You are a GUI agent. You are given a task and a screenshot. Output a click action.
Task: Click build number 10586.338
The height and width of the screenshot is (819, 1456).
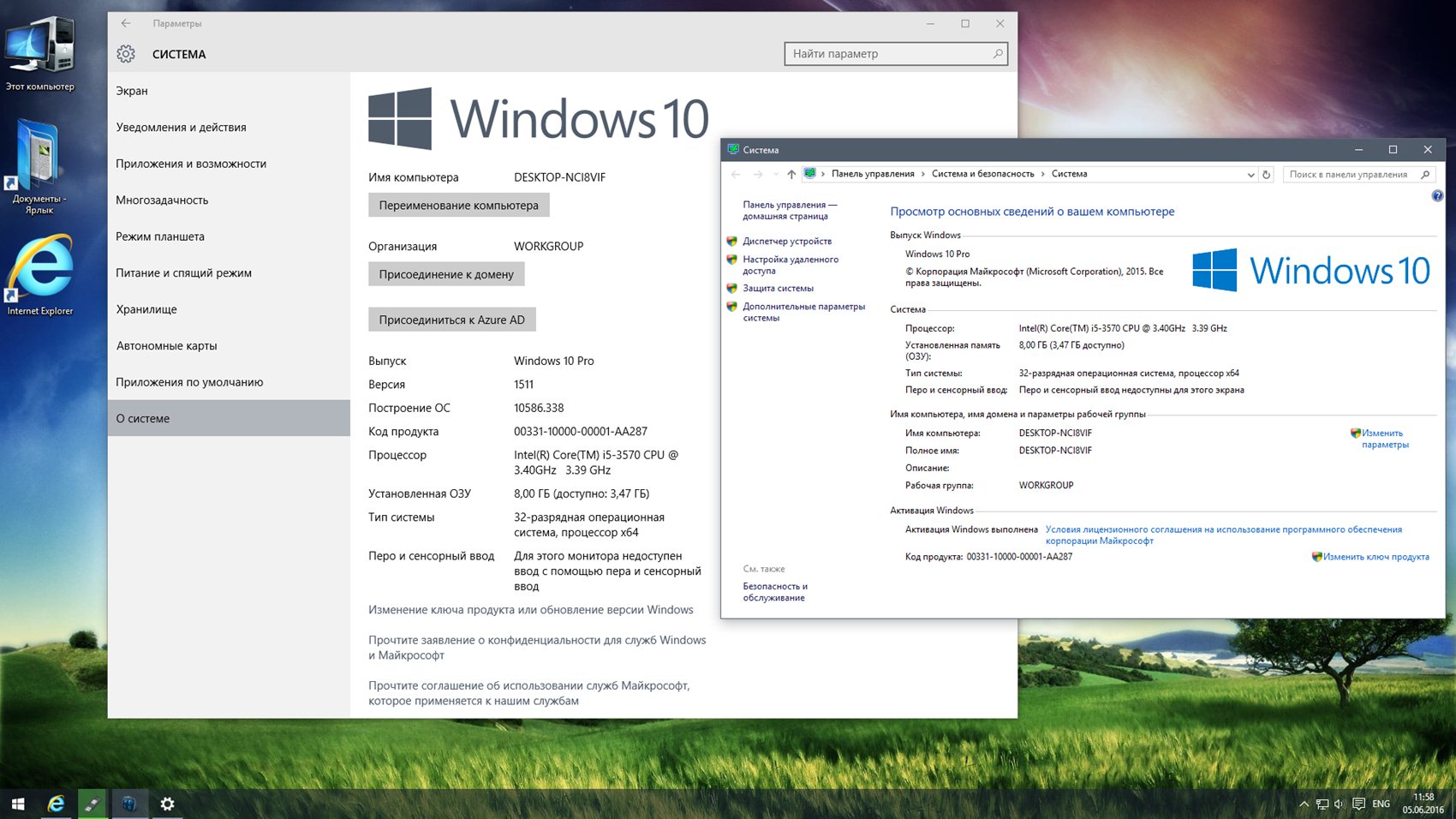click(x=539, y=408)
